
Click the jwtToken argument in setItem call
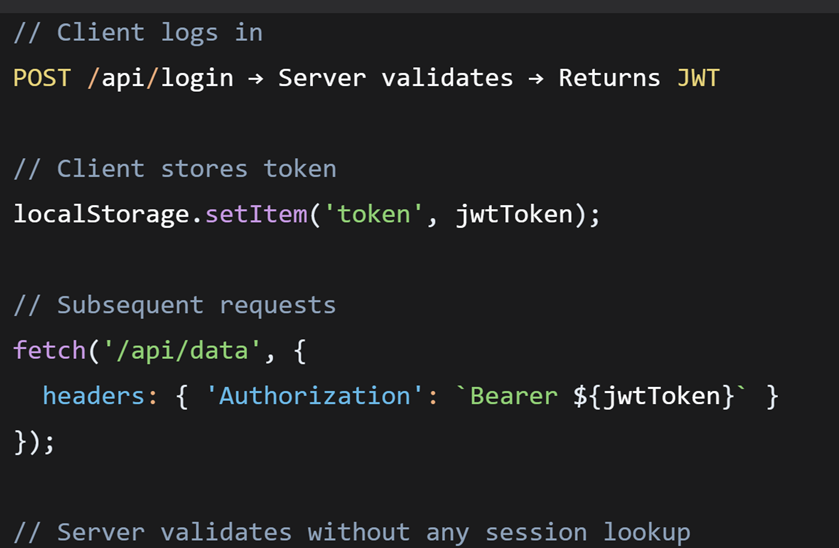(x=514, y=215)
